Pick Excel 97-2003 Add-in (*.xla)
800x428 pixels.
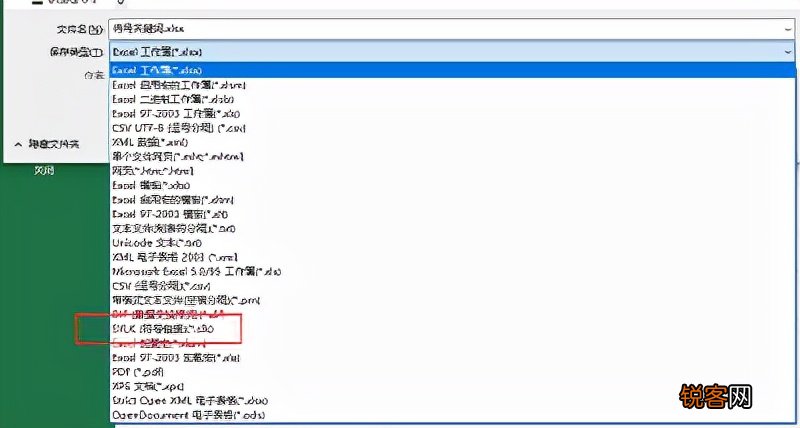pos(453,358)
